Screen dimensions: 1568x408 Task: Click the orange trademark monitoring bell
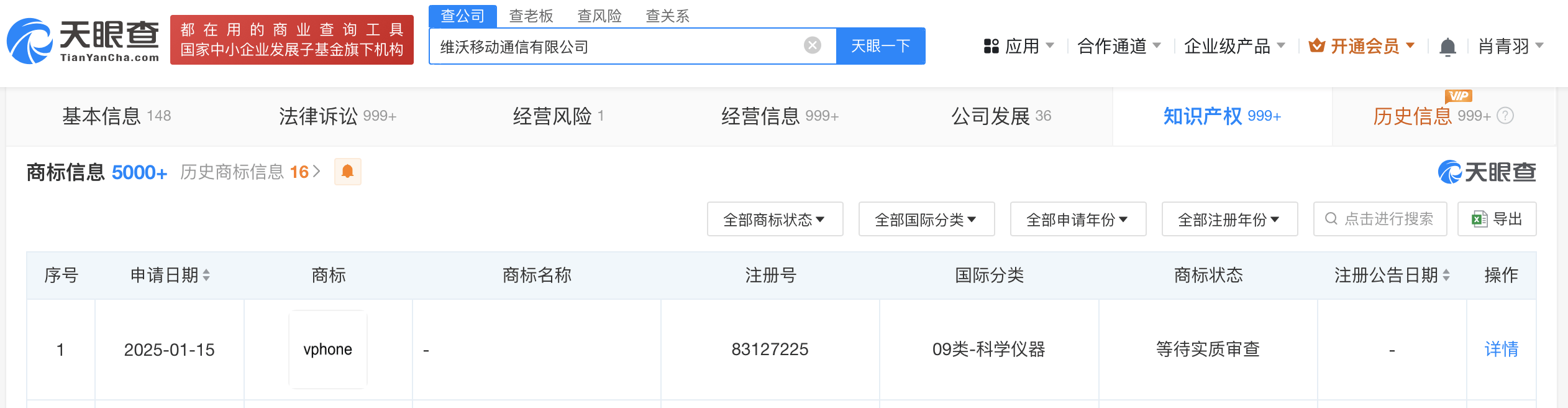tap(348, 172)
